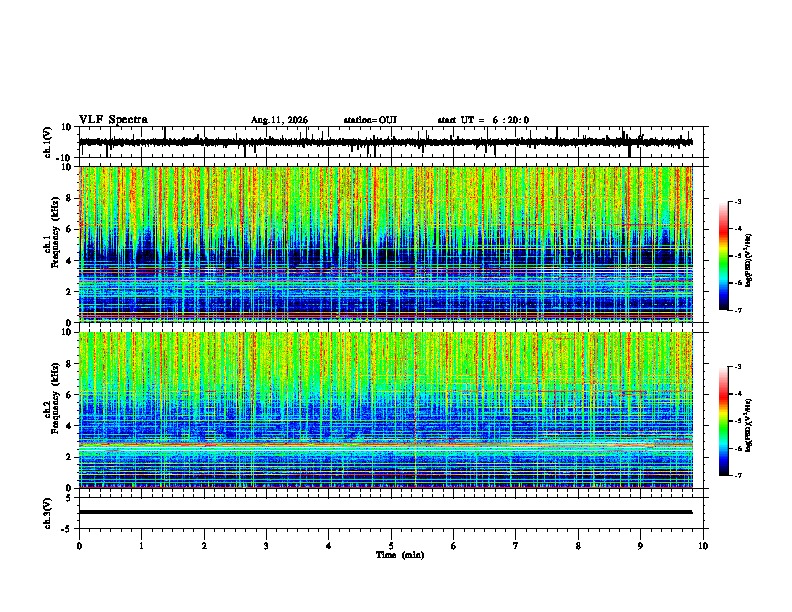Click the ch.1 voltage waveform trace
The width and height of the screenshot is (792, 612).
[x=385, y=142]
